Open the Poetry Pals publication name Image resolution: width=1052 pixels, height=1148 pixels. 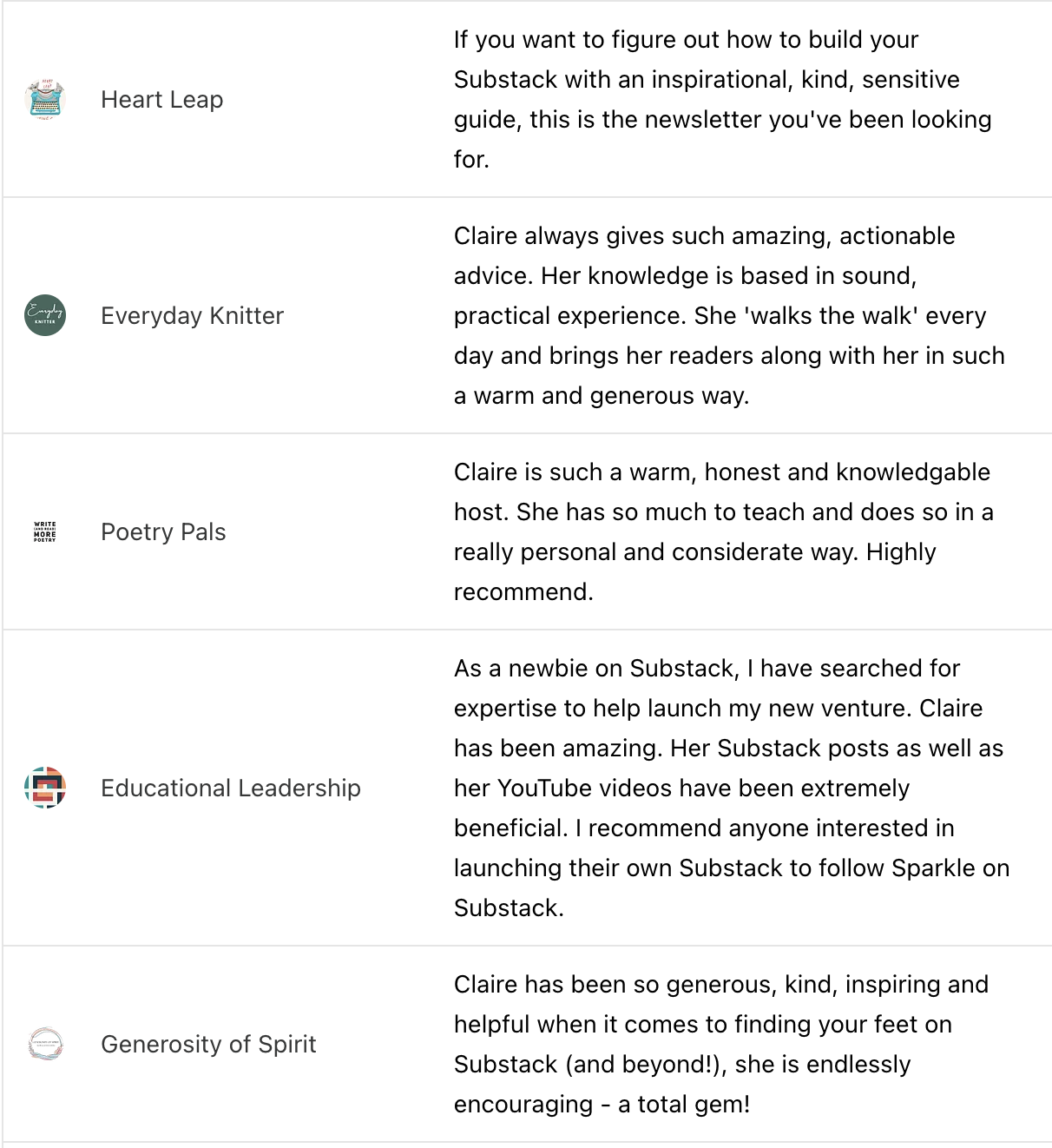pyautogui.click(x=163, y=531)
